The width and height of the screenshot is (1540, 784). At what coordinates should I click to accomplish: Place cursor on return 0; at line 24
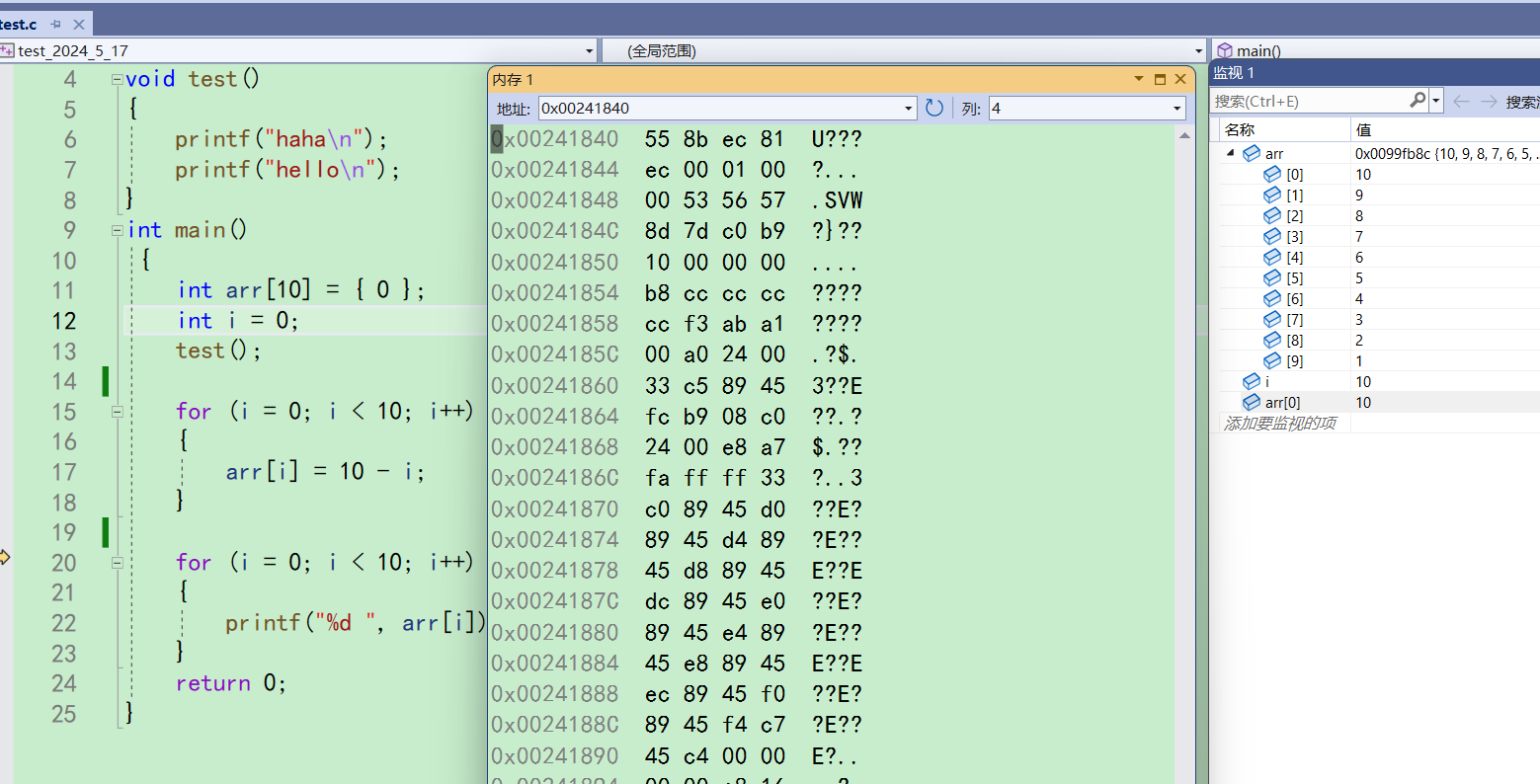pyautogui.click(x=231, y=683)
